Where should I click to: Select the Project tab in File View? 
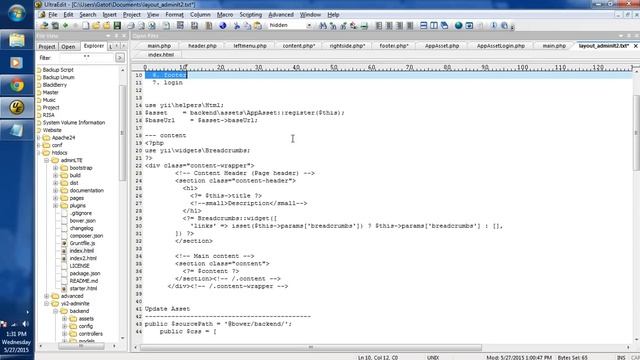point(47,47)
